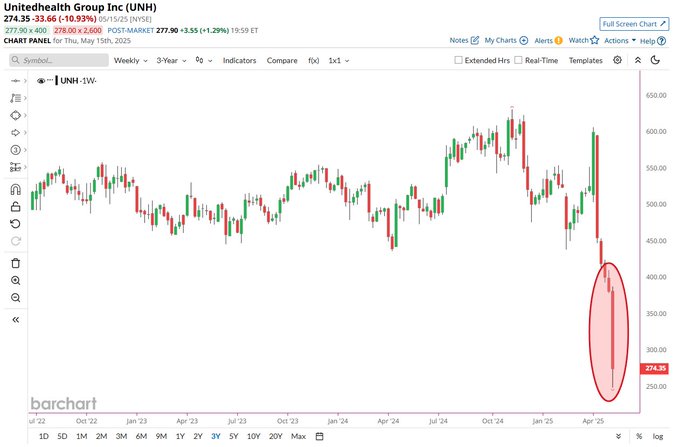Open the numbered wave pattern tool
This screenshot has width=680, height=447.
click(x=15, y=150)
